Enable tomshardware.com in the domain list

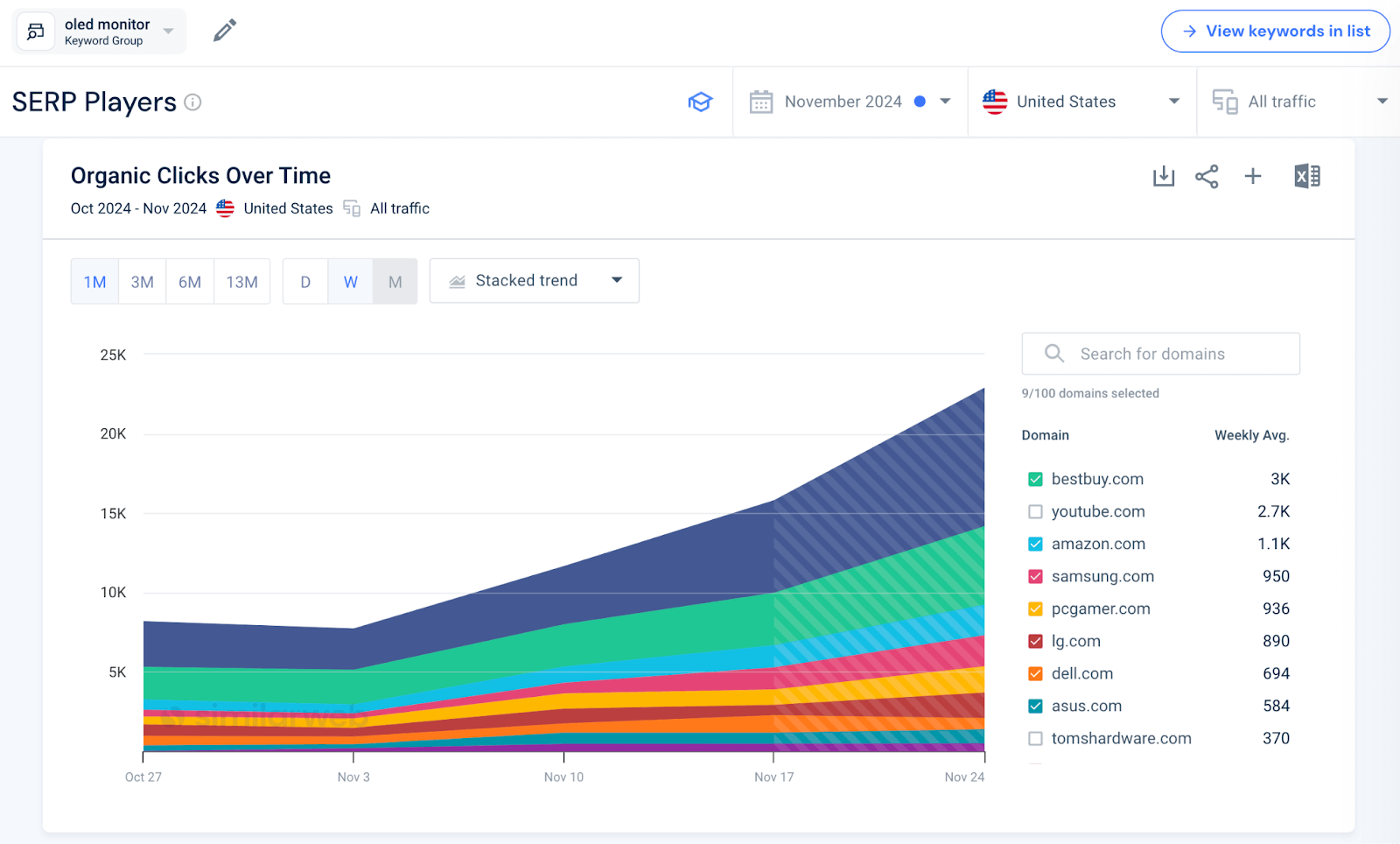(1035, 738)
